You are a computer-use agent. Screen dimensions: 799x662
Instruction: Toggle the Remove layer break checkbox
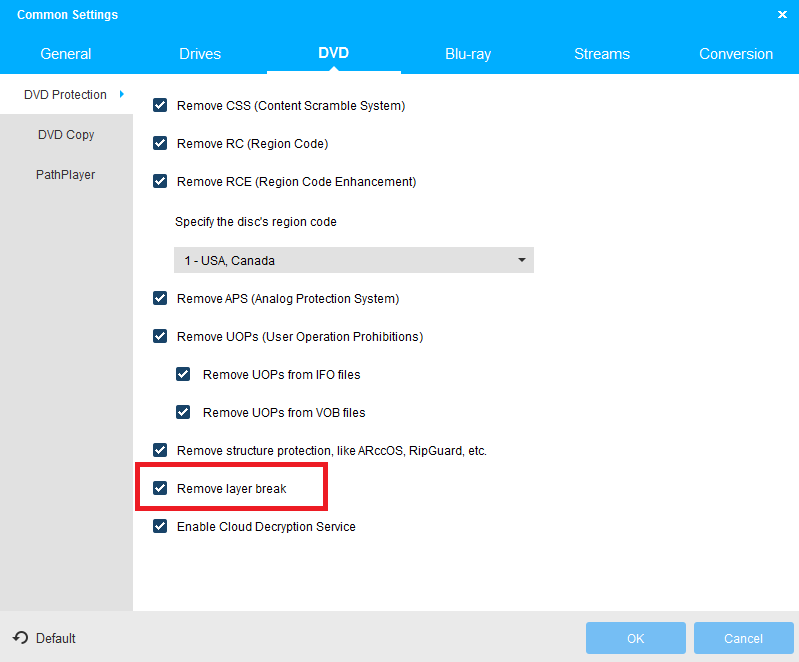(x=160, y=488)
